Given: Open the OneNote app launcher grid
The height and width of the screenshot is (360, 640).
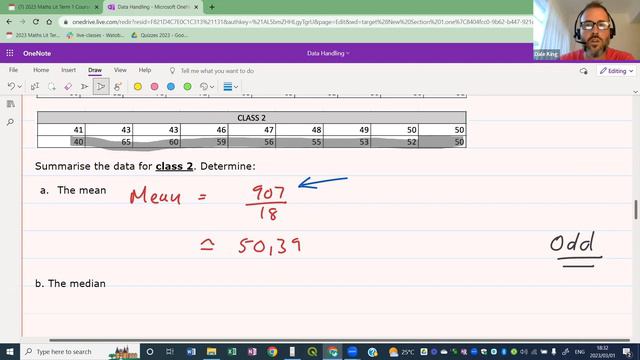Looking at the screenshot, I should tap(10, 53).
